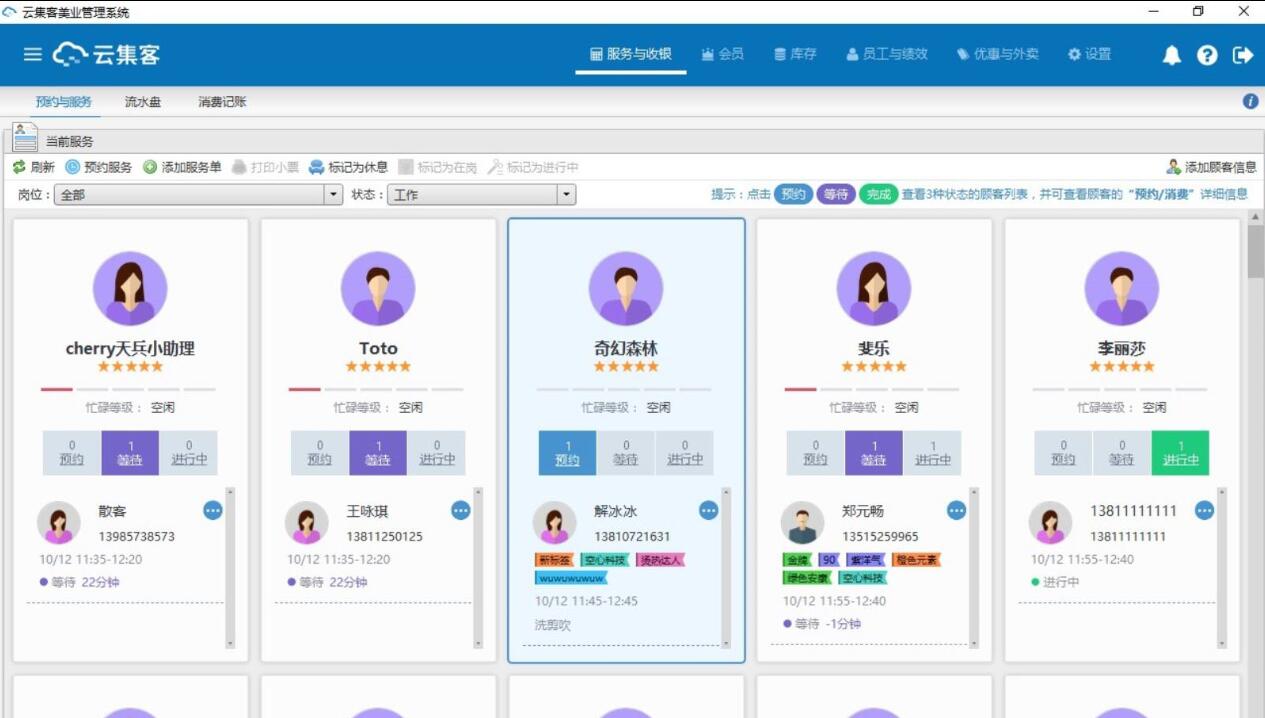1265x718 pixels.
Task: Click the avatar of customer 13811111111
Action: coord(1050,523)
